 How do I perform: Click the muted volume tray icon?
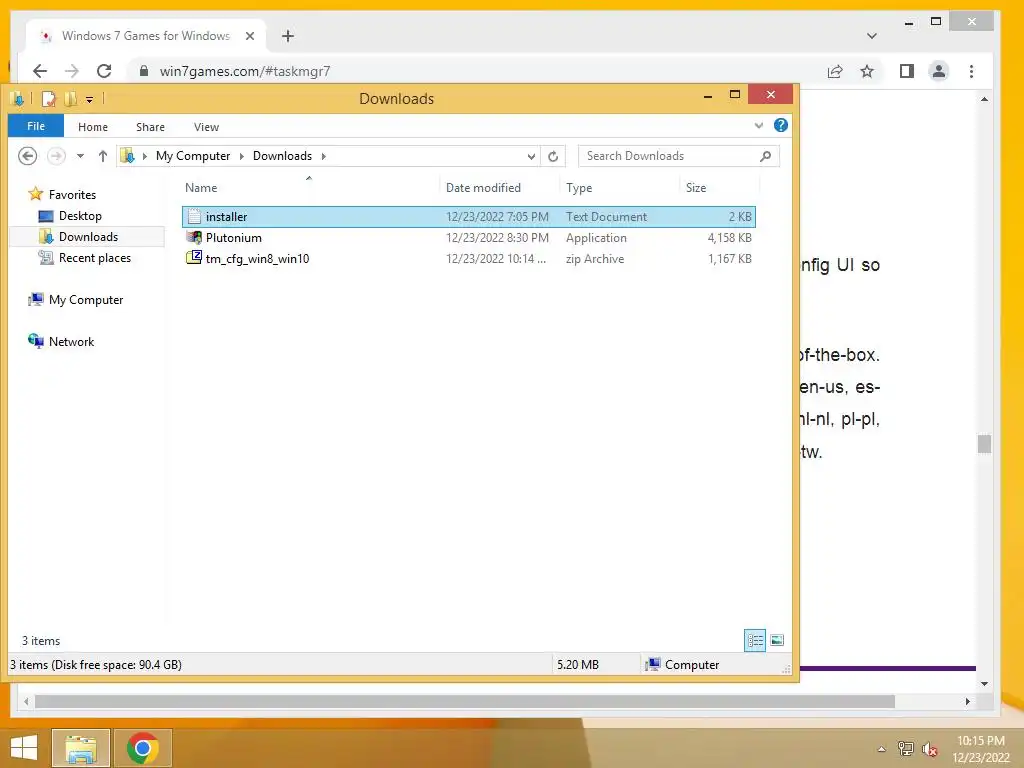(929, 749)
